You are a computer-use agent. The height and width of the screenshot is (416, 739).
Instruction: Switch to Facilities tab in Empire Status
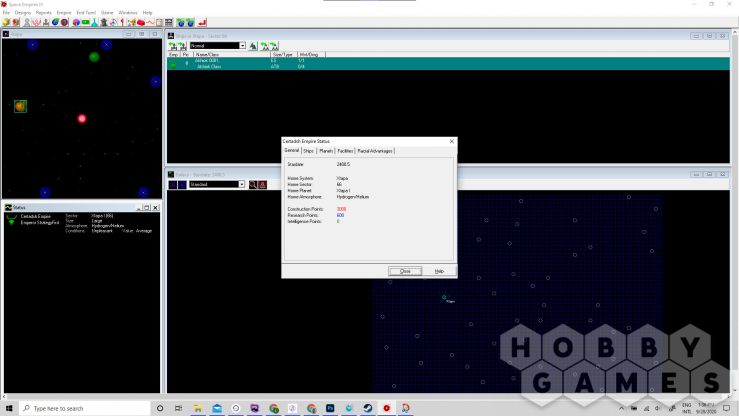click(x=345, y=151)
